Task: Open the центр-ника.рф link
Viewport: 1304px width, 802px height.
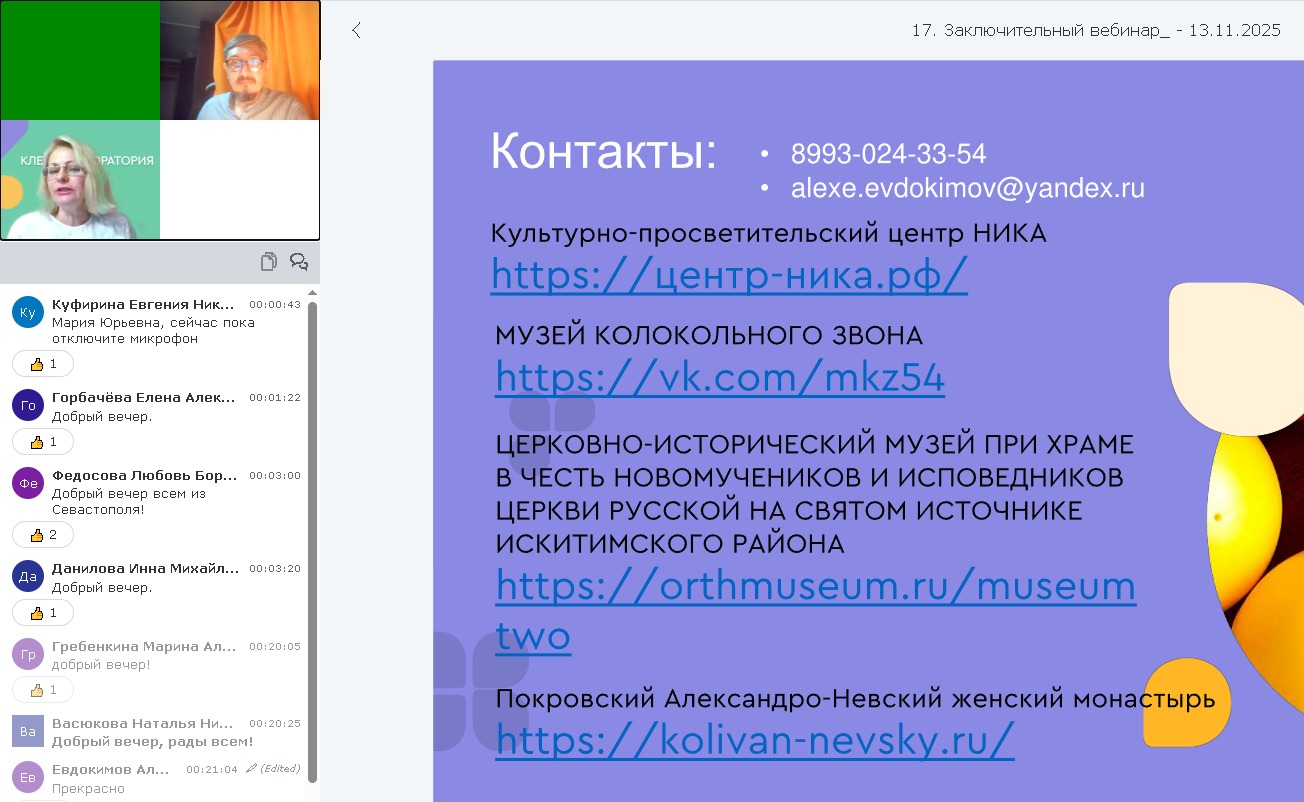Action: (729, 273)
